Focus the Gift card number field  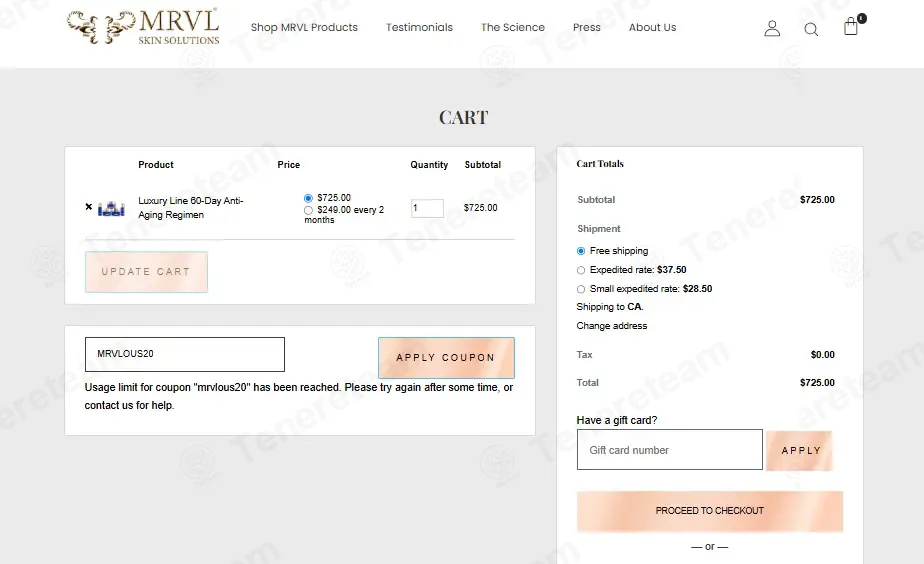tap(669, 450)
